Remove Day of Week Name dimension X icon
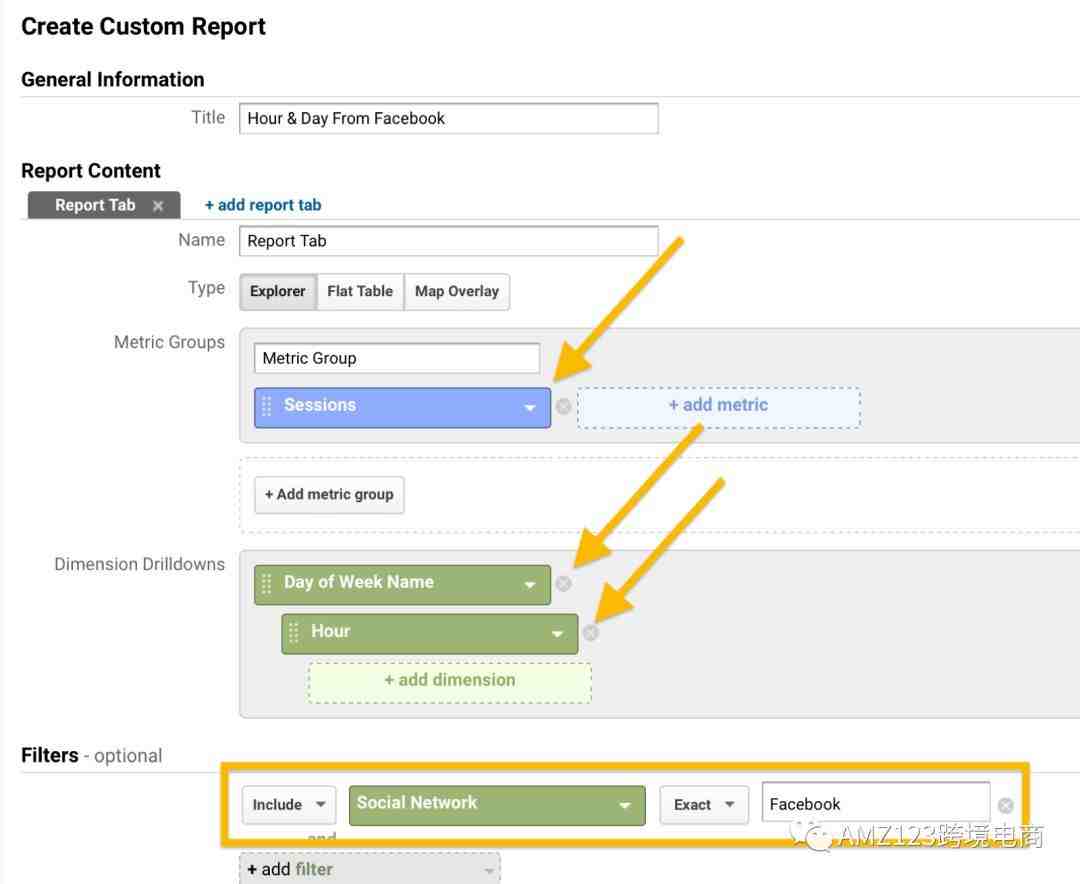Image resolution: width=1080 pixels, height=884 pixels. 564,584
